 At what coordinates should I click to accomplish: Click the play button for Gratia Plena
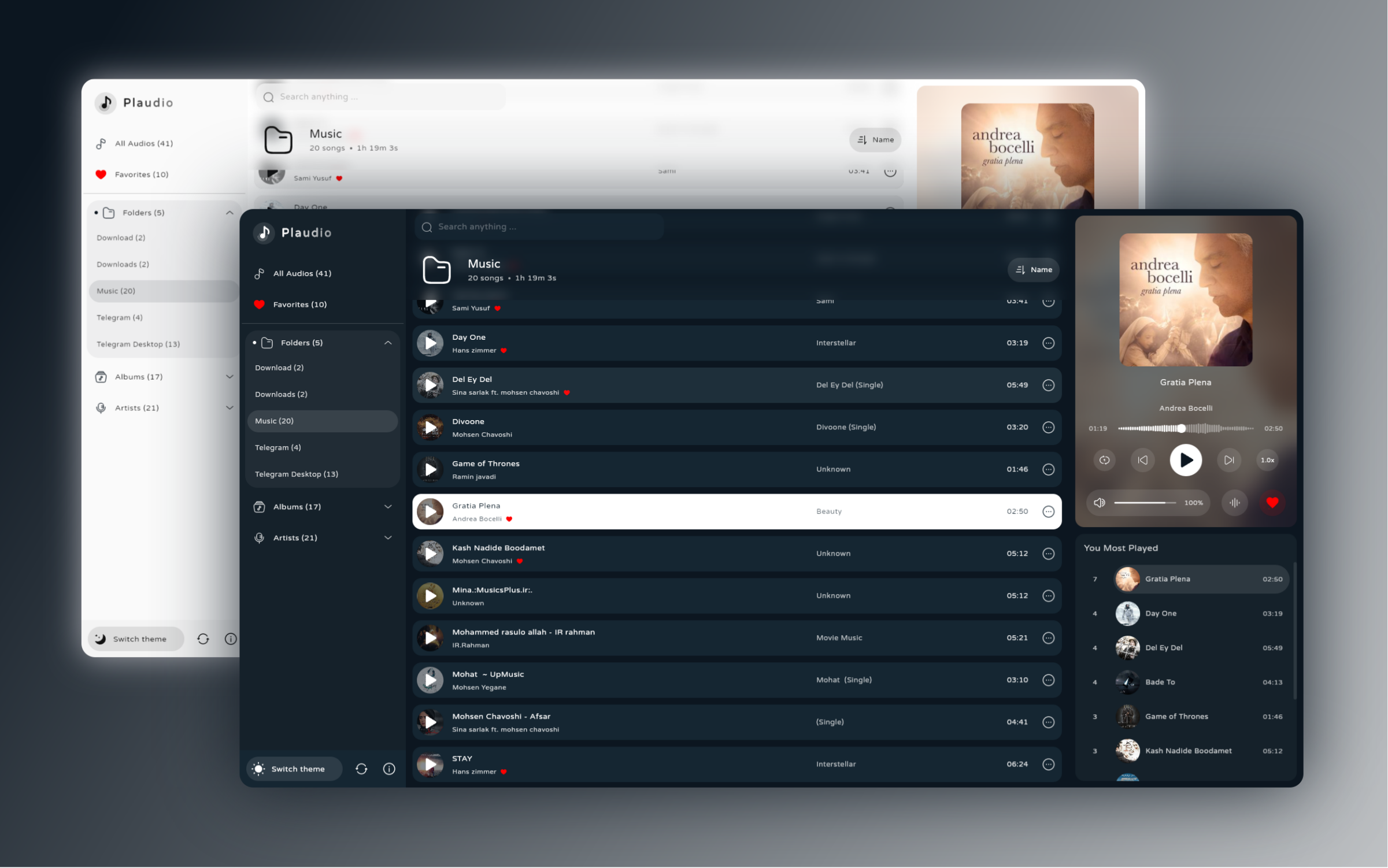[432, 511]
